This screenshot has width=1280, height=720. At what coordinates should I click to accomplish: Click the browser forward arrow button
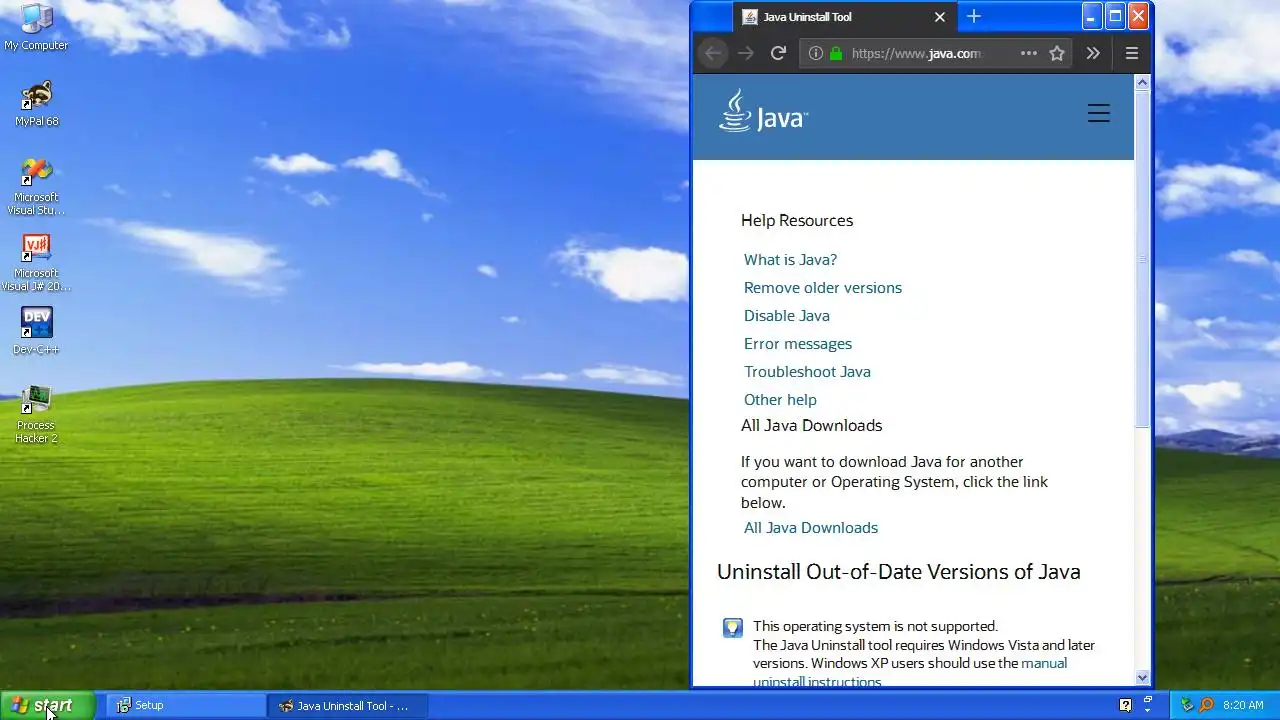tap(746, 53)
